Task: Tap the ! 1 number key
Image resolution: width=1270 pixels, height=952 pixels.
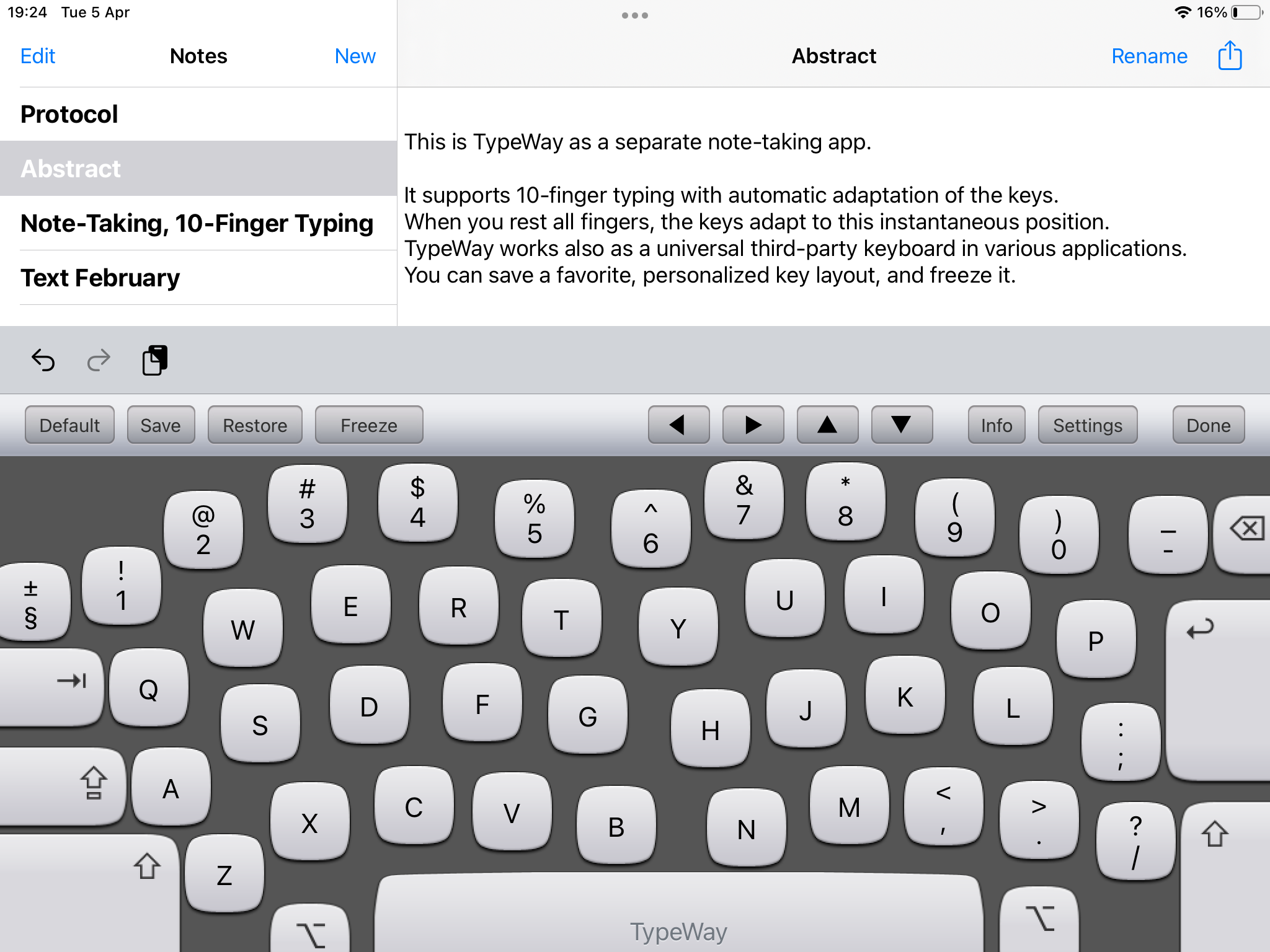Action: point(122,586)
